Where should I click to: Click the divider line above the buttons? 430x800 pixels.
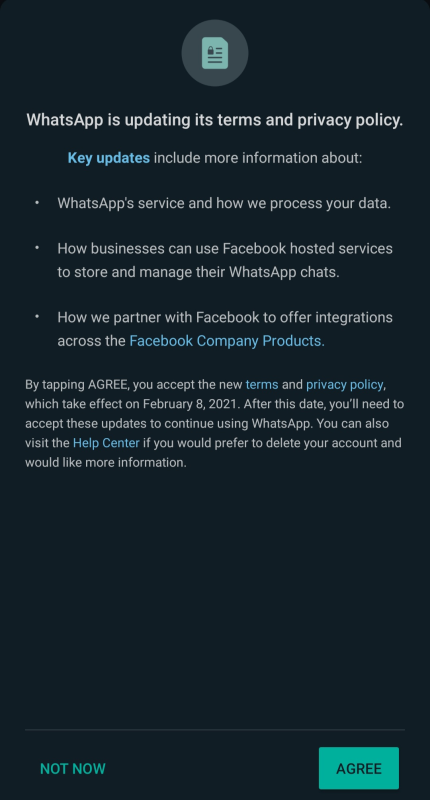(x=215, y=730)
